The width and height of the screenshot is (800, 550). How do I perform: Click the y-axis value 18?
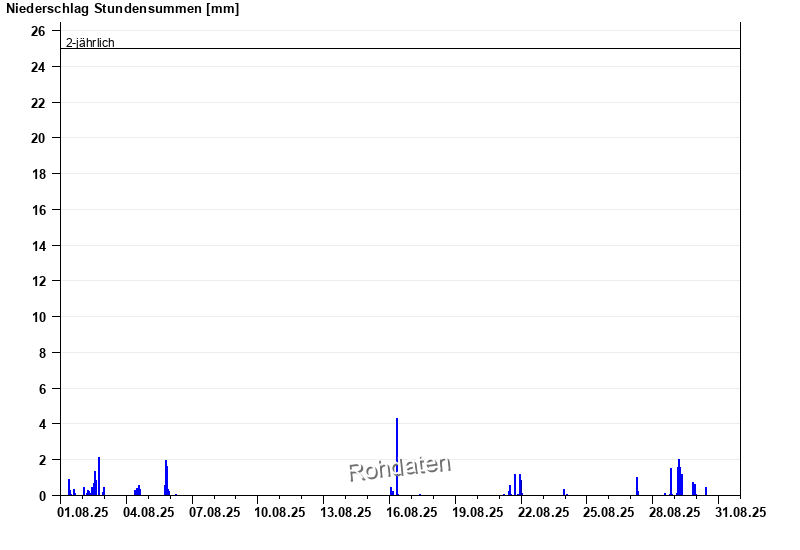click(38, 174)
